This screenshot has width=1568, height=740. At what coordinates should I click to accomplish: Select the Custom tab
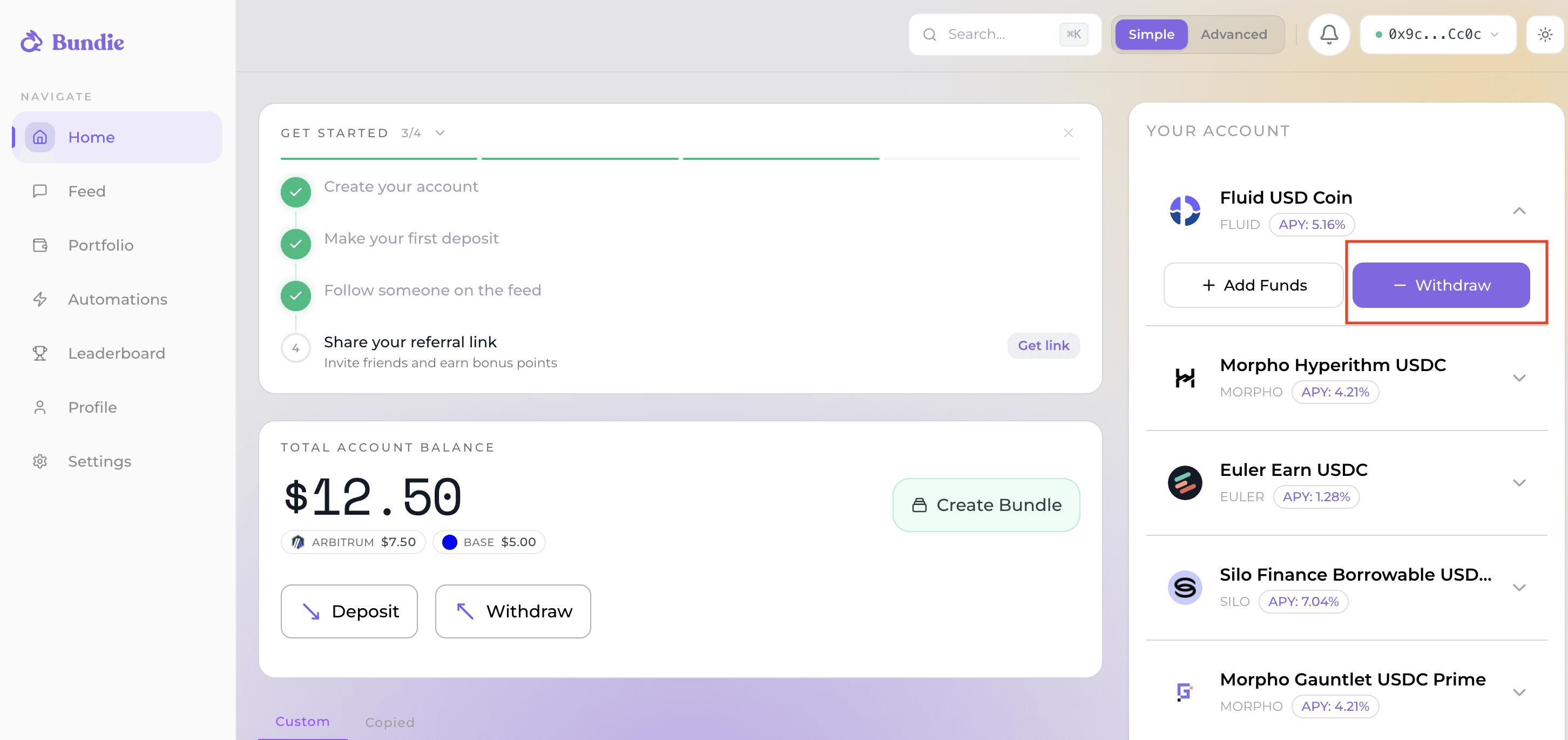[302, 721]
